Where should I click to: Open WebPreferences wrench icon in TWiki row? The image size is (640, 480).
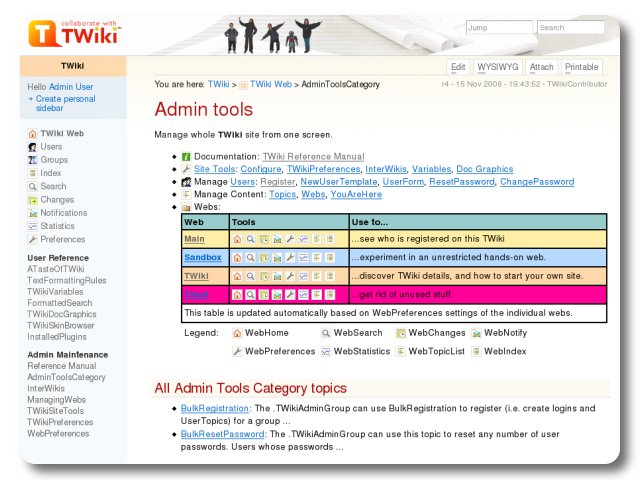(x=289, y=276)
